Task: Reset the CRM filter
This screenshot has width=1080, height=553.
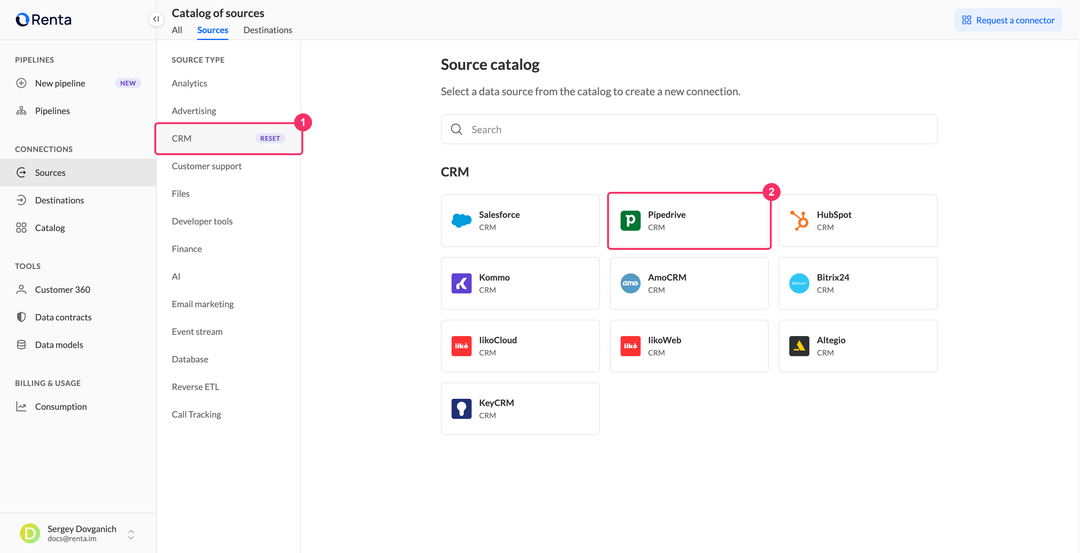Action: point(270,138)
